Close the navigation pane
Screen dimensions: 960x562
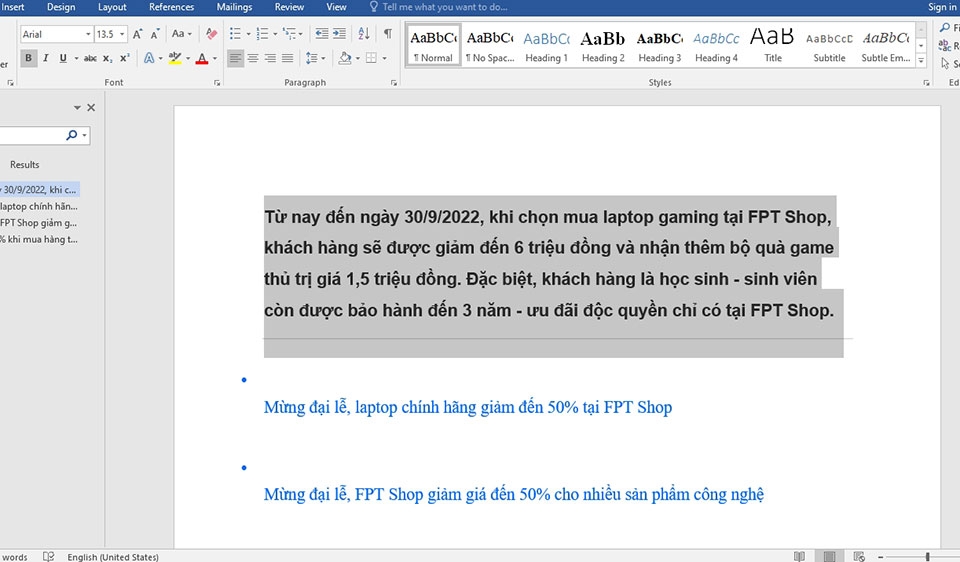click(91, 108)
